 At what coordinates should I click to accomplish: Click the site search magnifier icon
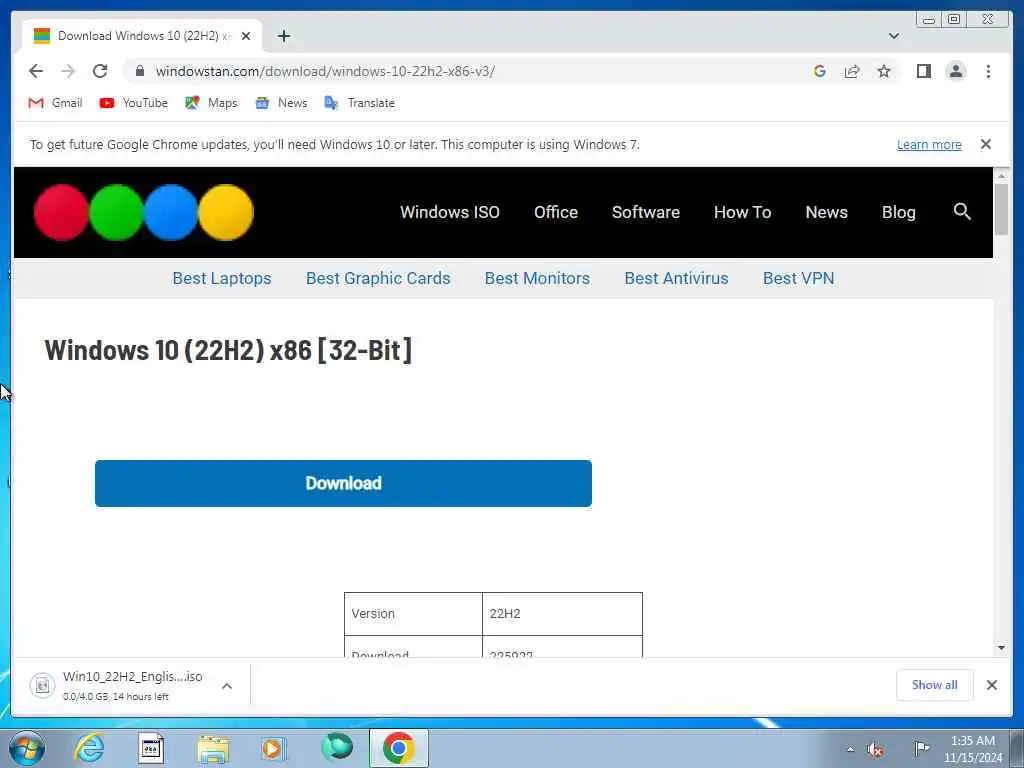click(x=962, y=211)
